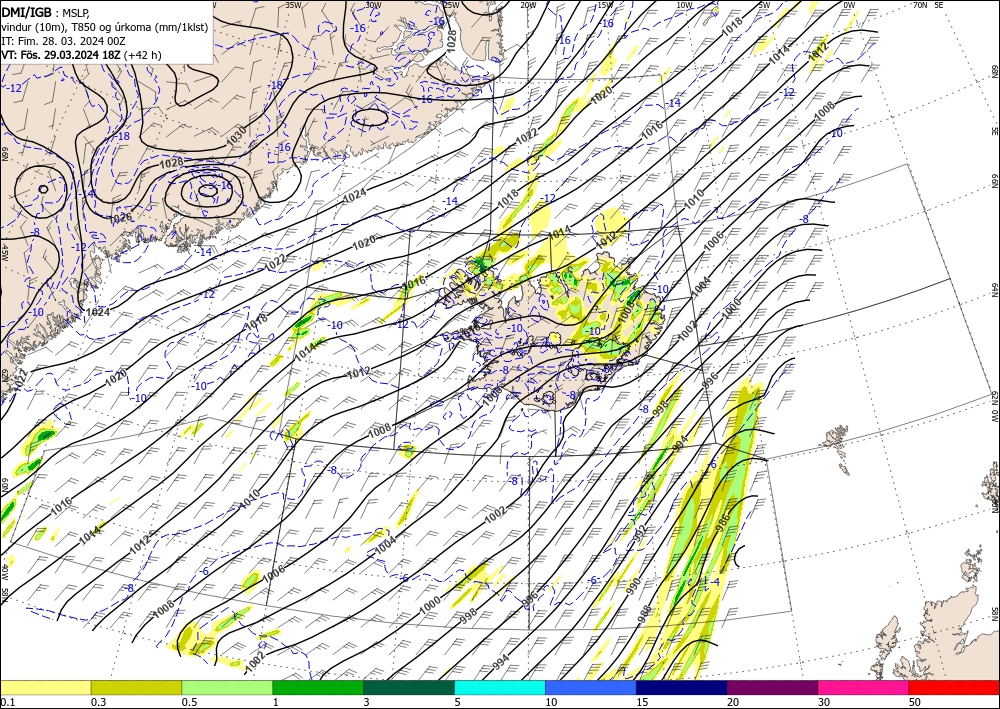Click the cyan 5–10 legend swatch
The image size is (1000, 709).
(500, 687)
